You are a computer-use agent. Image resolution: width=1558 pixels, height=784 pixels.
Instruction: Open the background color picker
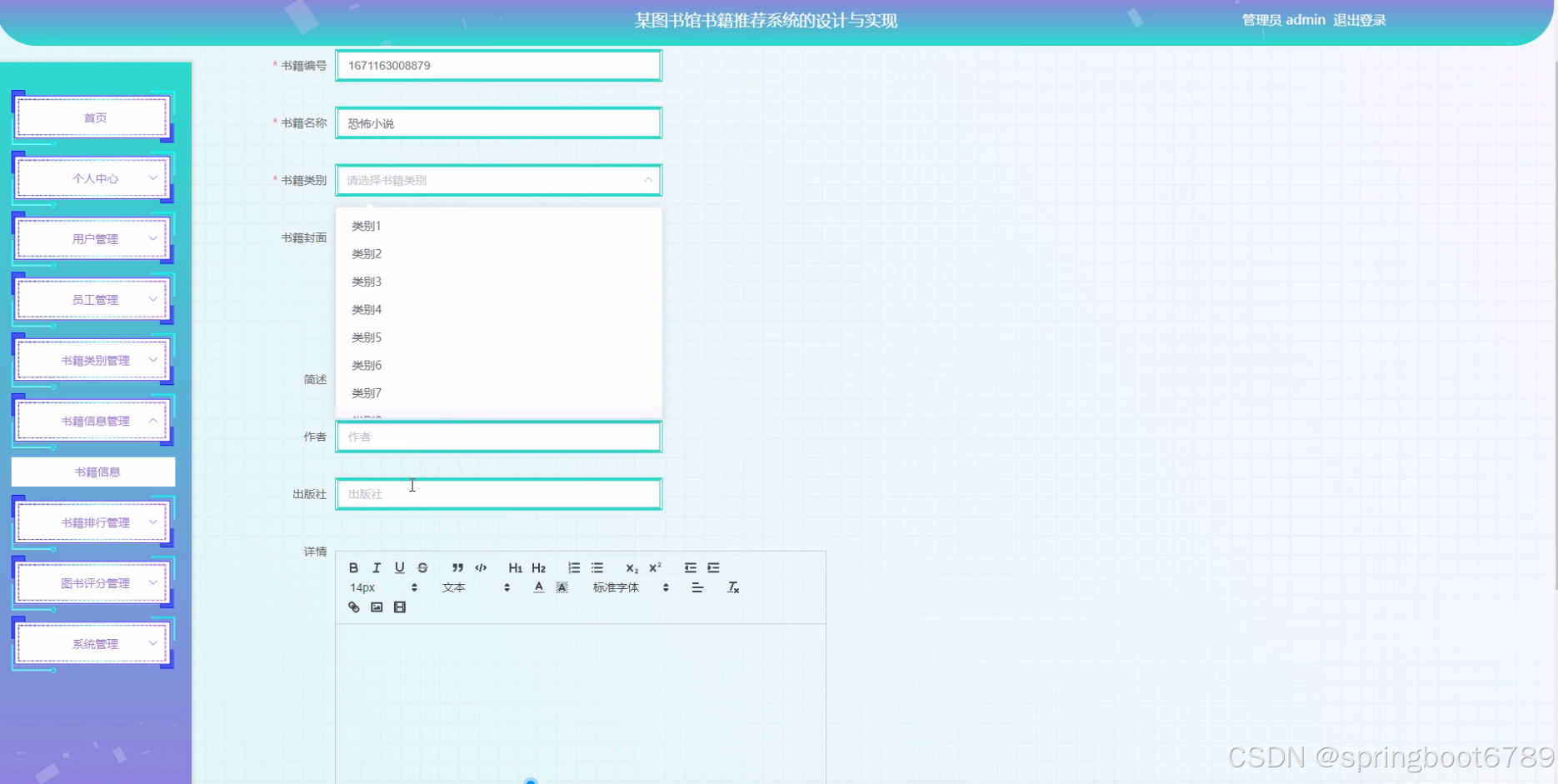(562, 587)
